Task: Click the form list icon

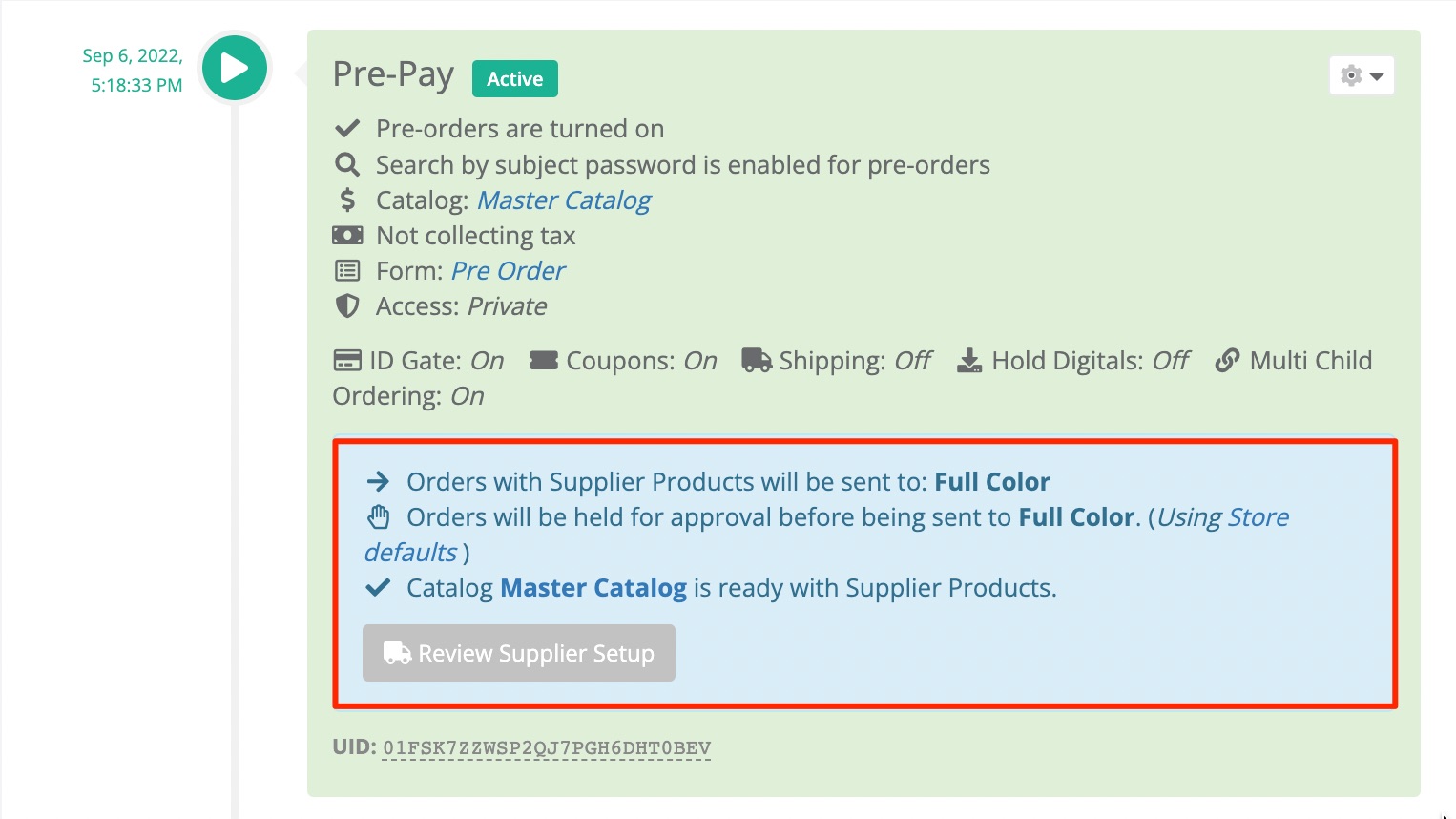Action: coord(347,271)
